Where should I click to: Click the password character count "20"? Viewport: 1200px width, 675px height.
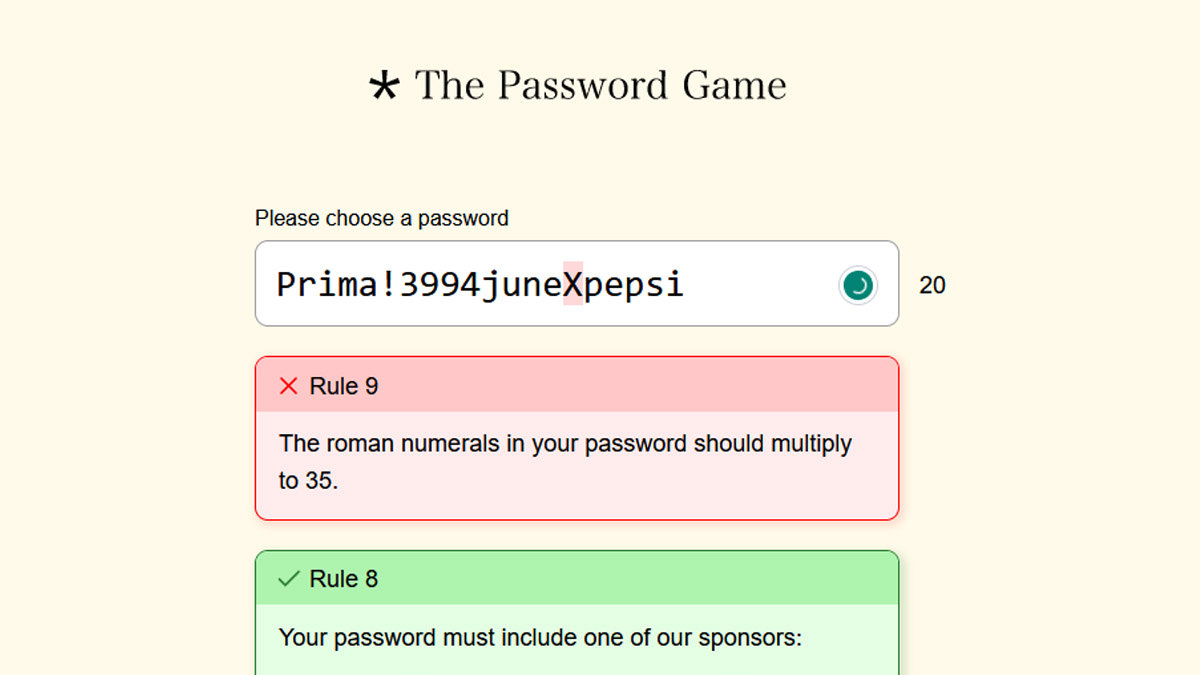(932, 286)
